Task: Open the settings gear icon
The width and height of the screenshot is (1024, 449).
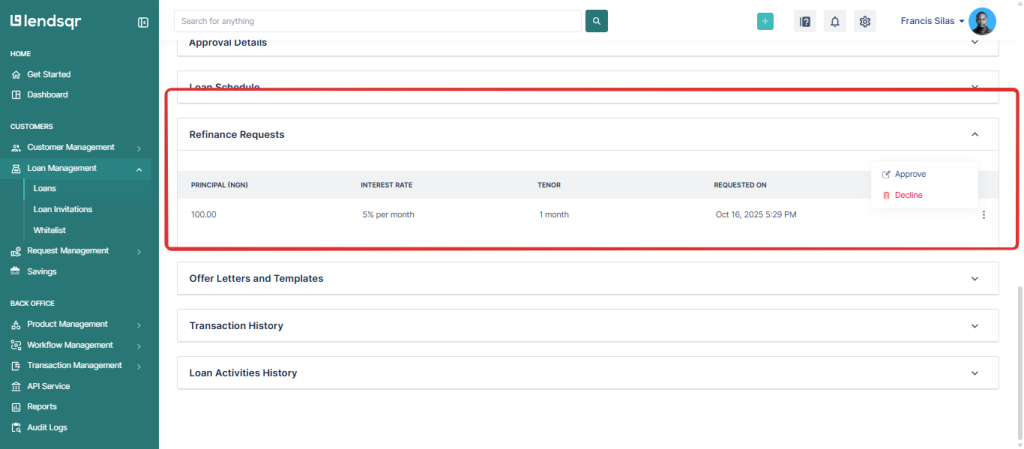Action: click(x=866, y=21)
